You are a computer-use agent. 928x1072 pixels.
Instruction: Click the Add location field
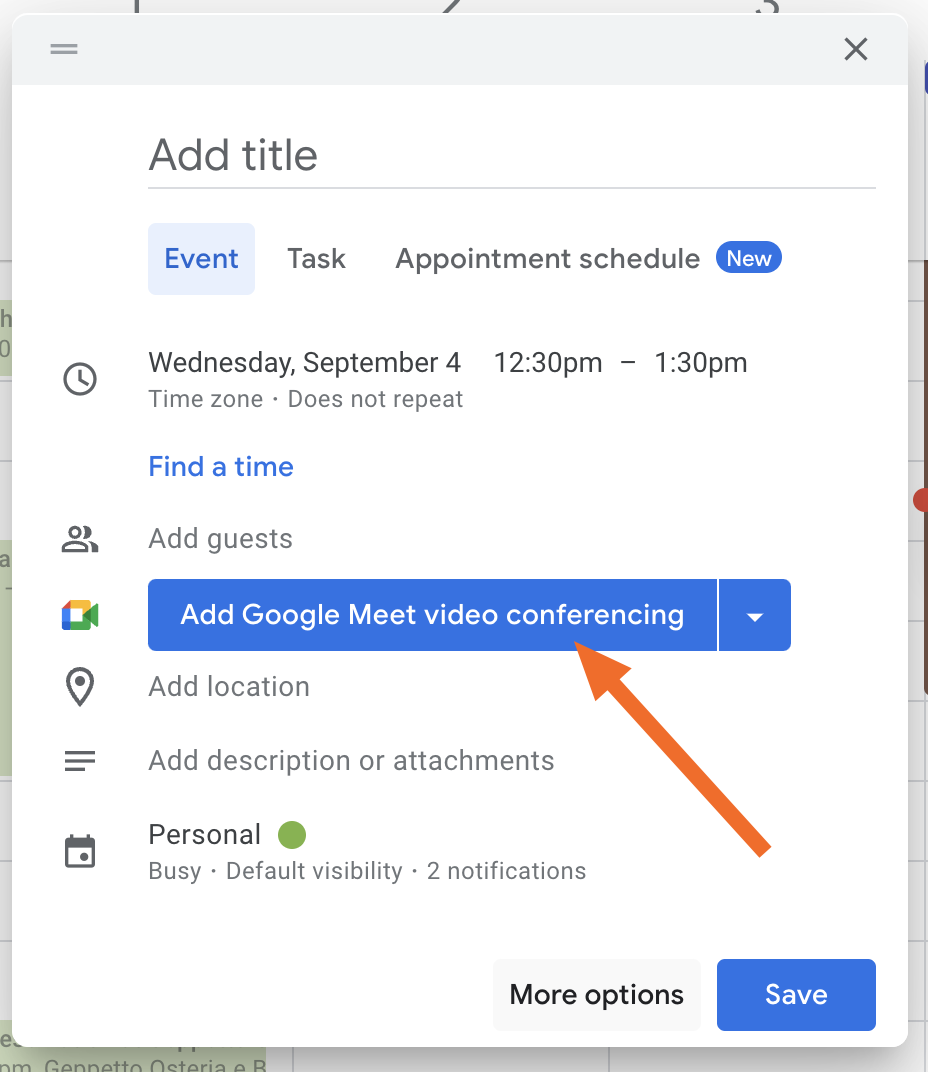pyautogui.click(x=229, y=686)
